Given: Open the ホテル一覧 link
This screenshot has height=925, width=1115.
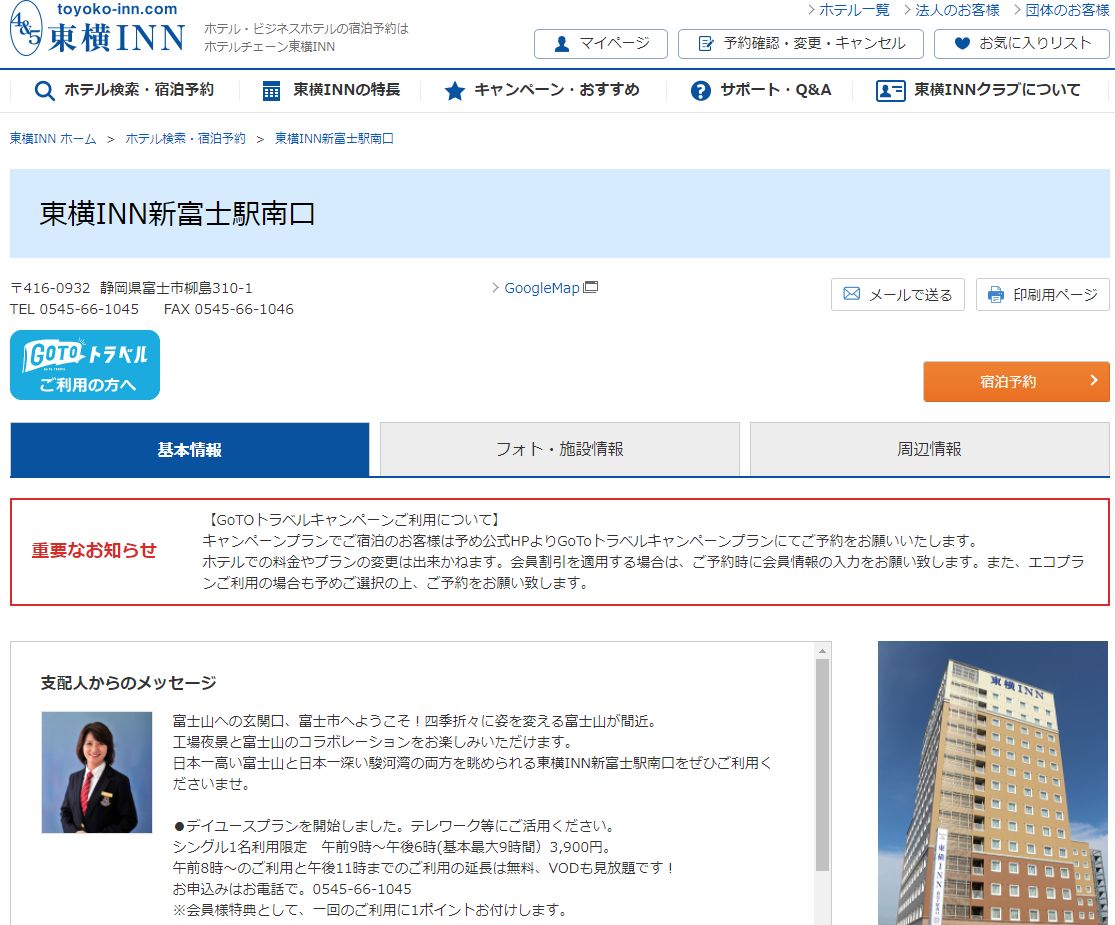Looking at the screenshot, I should [x=854, y=10].
